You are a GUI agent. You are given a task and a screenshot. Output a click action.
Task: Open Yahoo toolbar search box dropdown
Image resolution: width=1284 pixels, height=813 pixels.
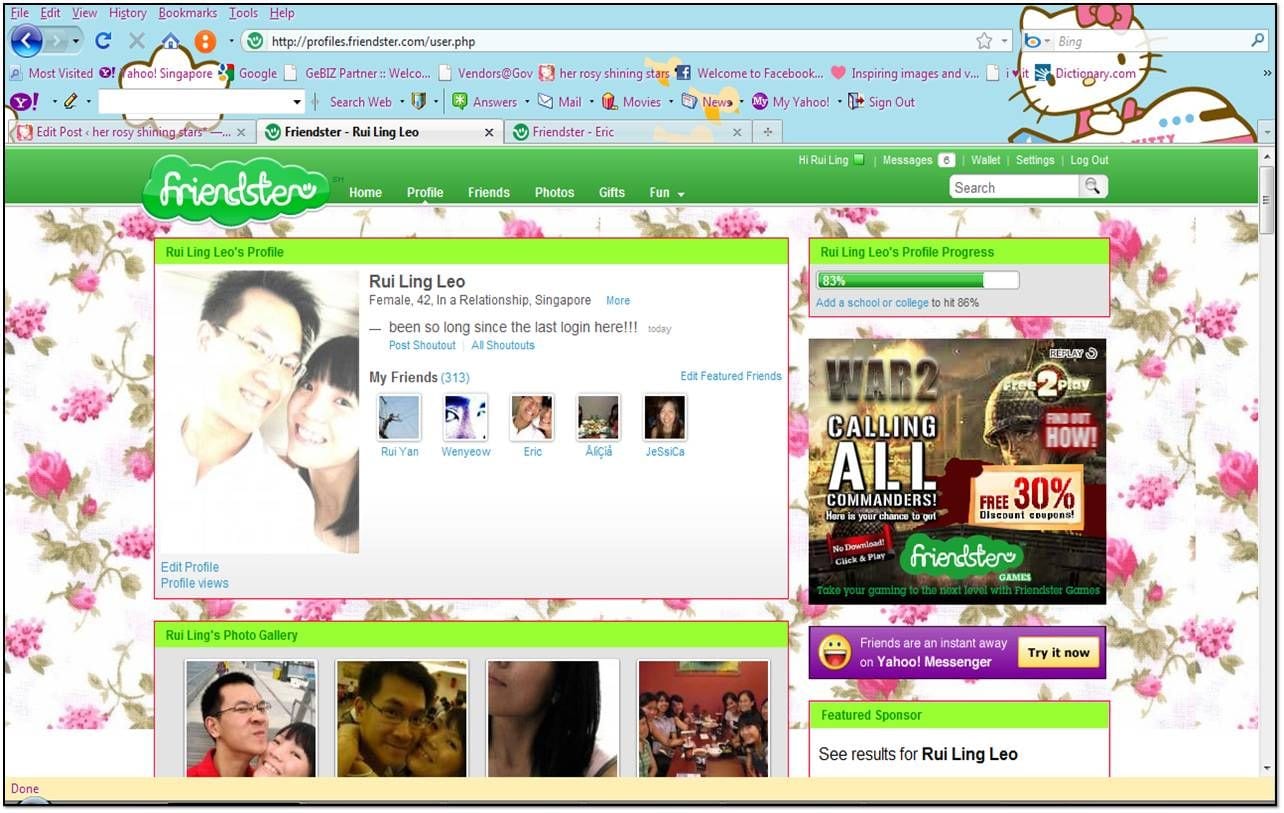(x=297, y=102)
